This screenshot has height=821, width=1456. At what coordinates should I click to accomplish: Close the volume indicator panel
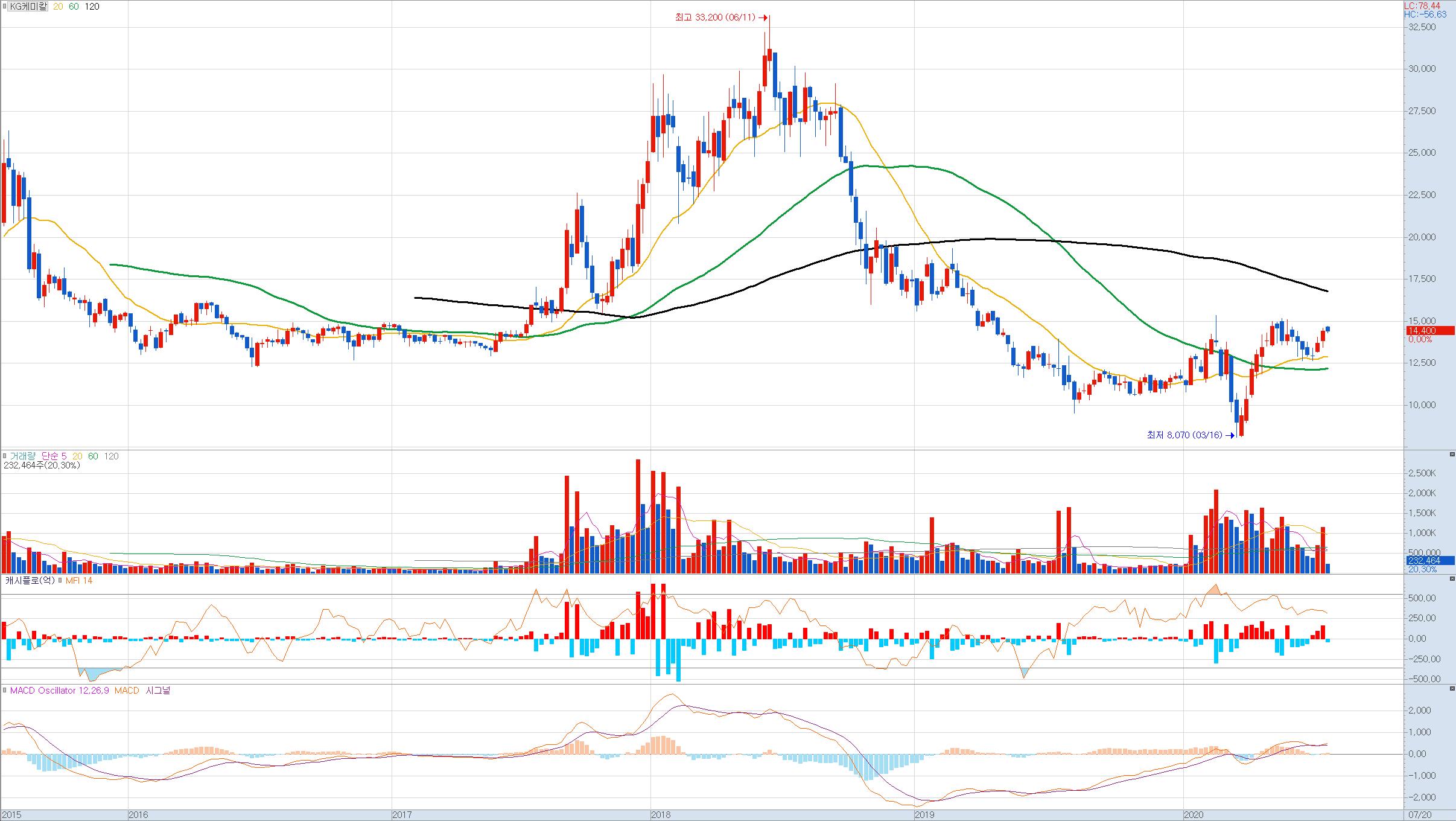point(1452,454)
